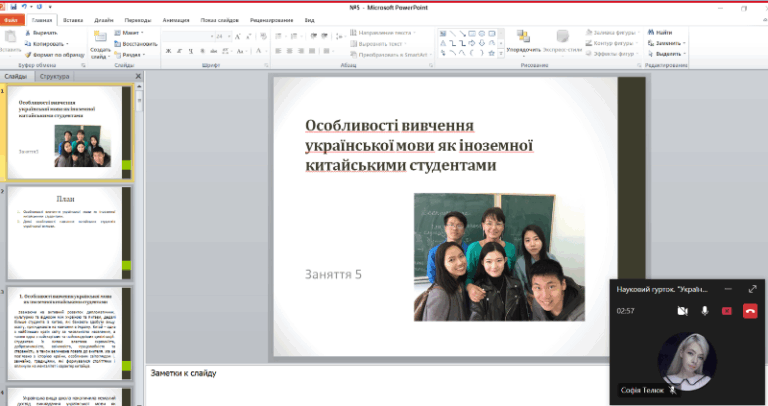This screenshot has height=406, width=768.
Task: Open the Эффекты фигур dropdown
Action: point(613,54)
